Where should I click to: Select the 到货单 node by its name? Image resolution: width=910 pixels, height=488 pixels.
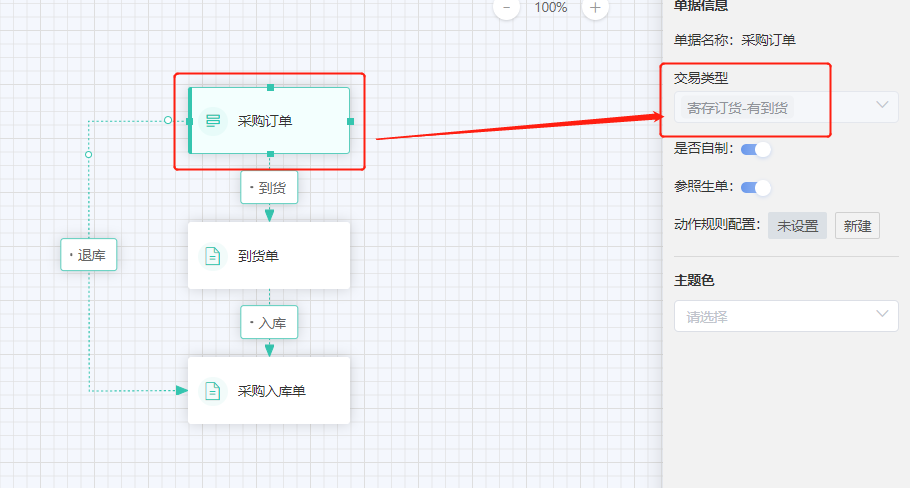[x=258, y=256]
